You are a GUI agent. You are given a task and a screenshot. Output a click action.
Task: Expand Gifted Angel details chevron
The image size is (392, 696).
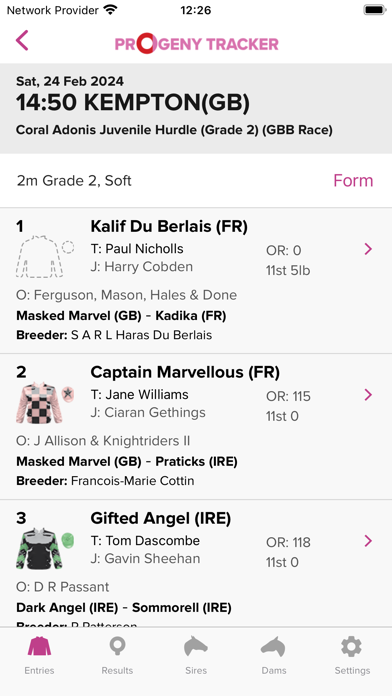pyautogui.click(x=368, y=541)
